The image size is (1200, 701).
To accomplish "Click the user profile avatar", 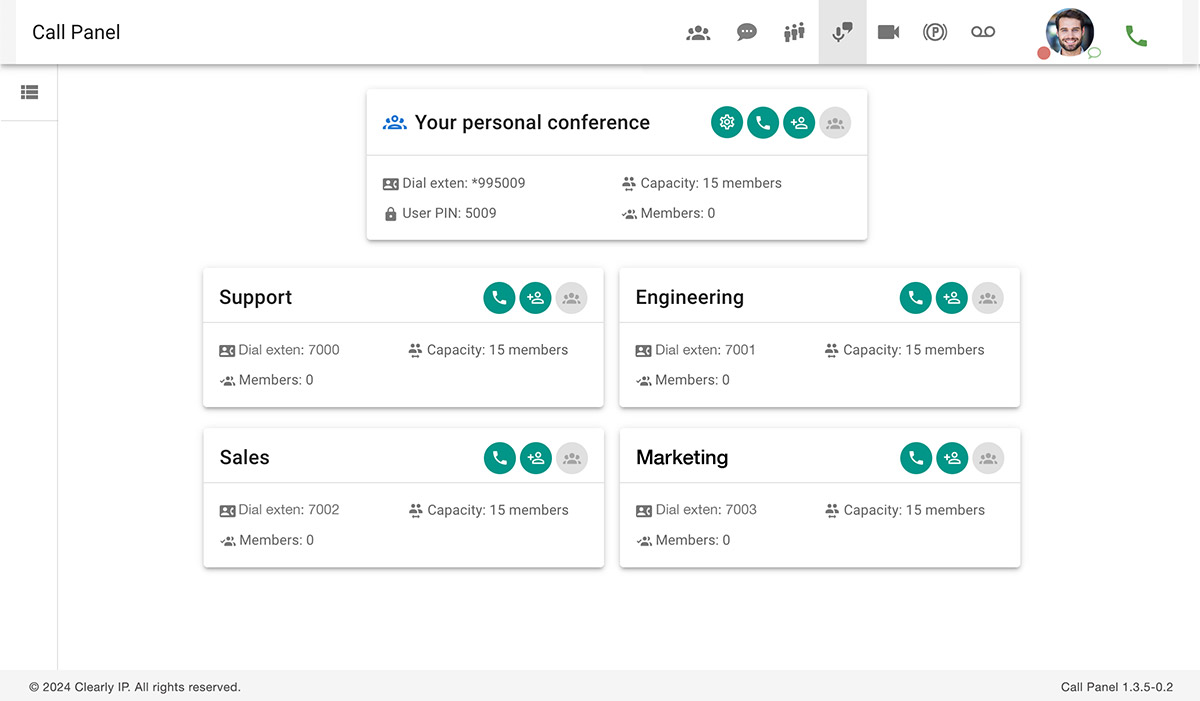I will coord(1069,32).
